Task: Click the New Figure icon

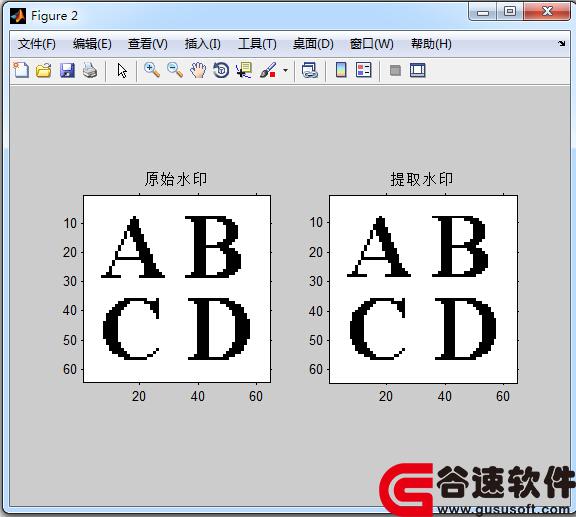Action: 21,70
